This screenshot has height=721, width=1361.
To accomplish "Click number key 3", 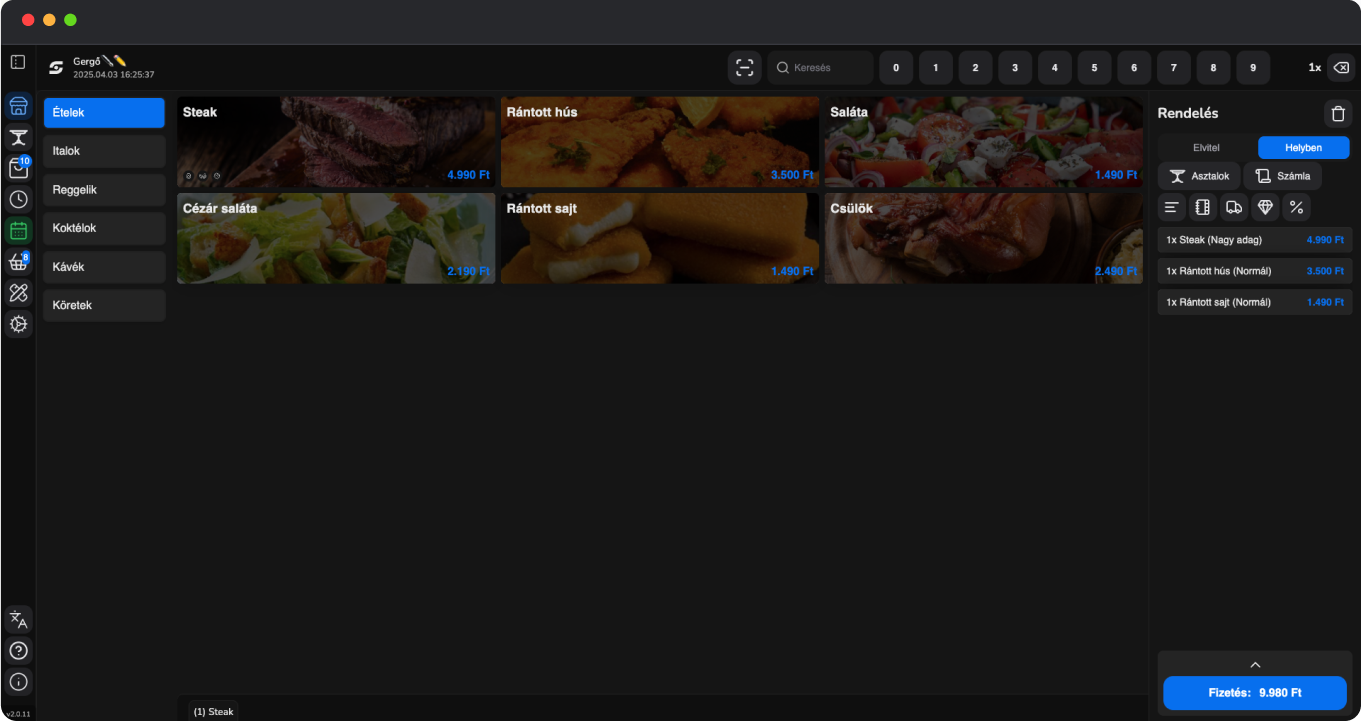I will click(x=1015, y=68).
